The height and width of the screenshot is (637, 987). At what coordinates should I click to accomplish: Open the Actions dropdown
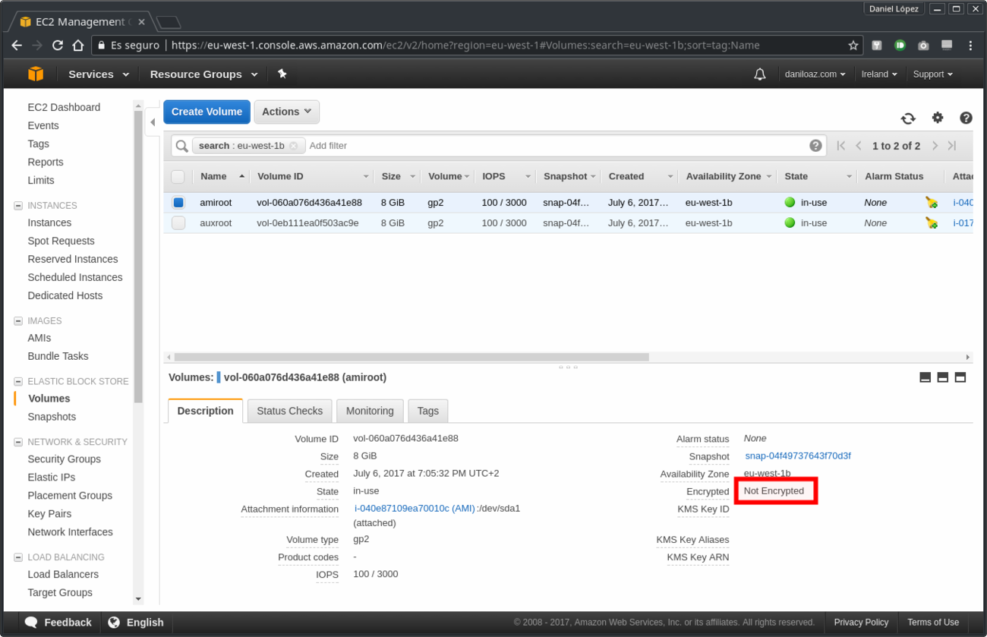[x=288, y=112]
